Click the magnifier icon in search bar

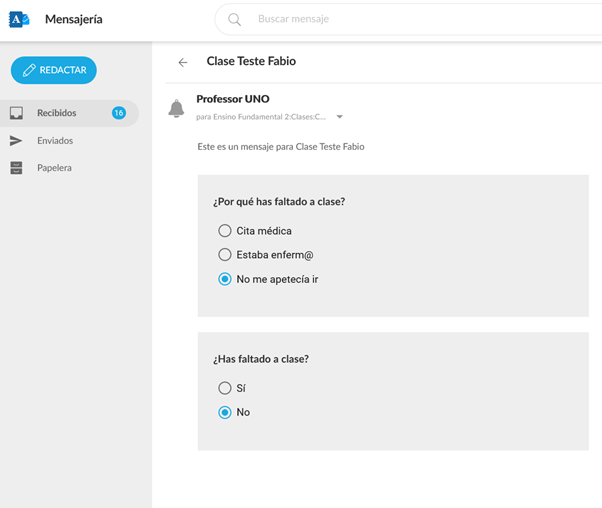[x=234, y=19]
